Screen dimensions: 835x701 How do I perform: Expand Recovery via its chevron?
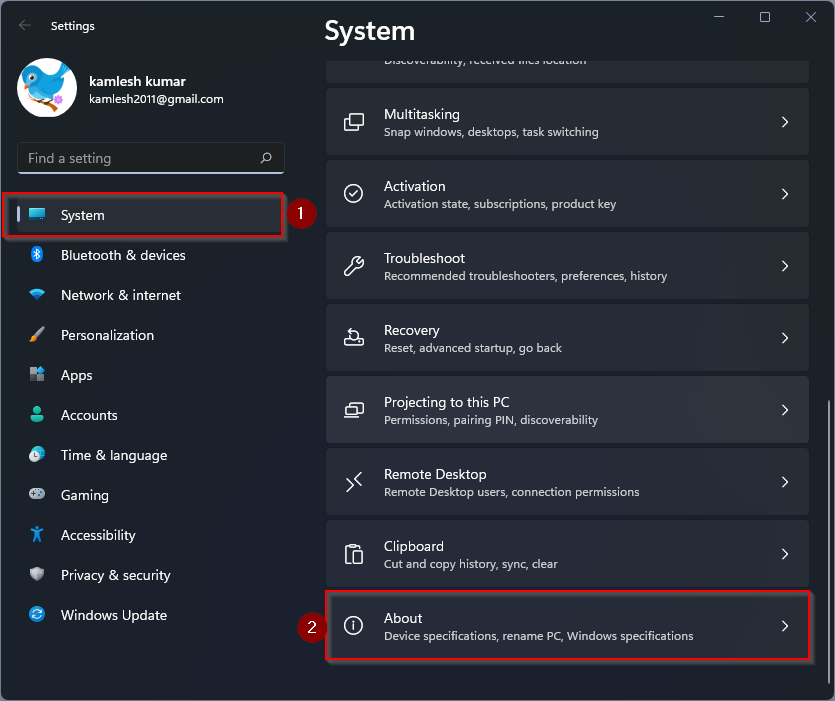(784, 338)
